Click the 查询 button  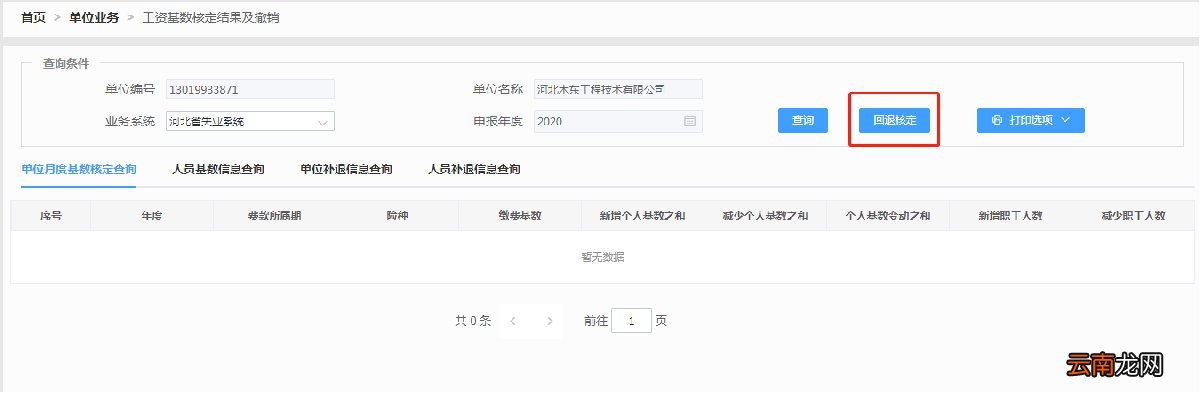point(803,120)
